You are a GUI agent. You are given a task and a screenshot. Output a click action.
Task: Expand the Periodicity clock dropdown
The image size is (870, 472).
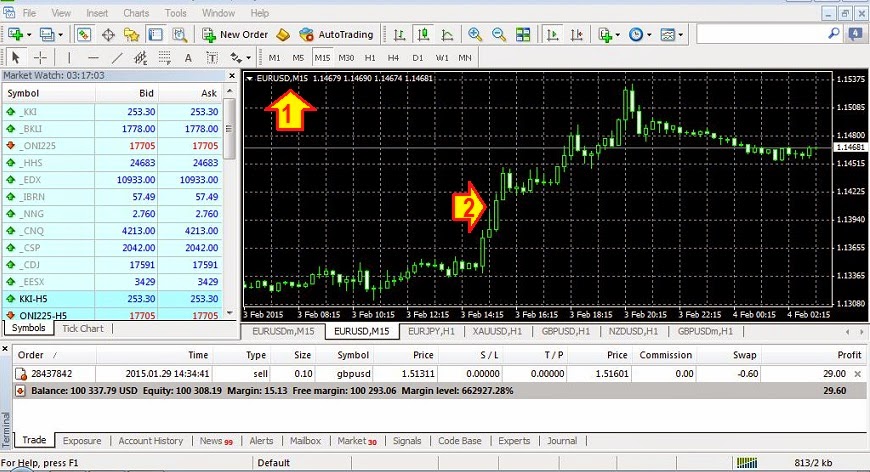coord(649,34)
